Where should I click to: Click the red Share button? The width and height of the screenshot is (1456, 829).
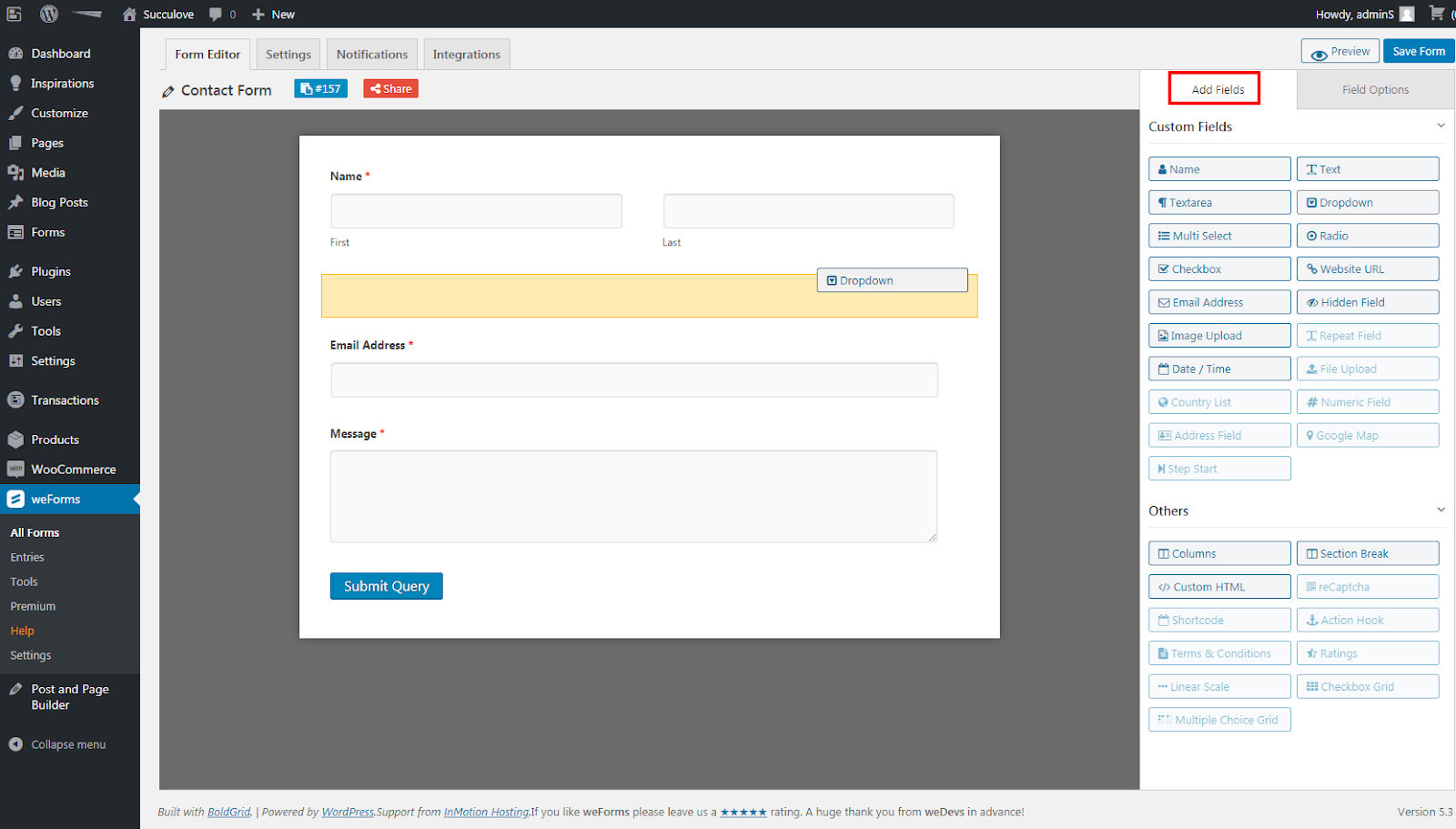click(x=390, y=88)
